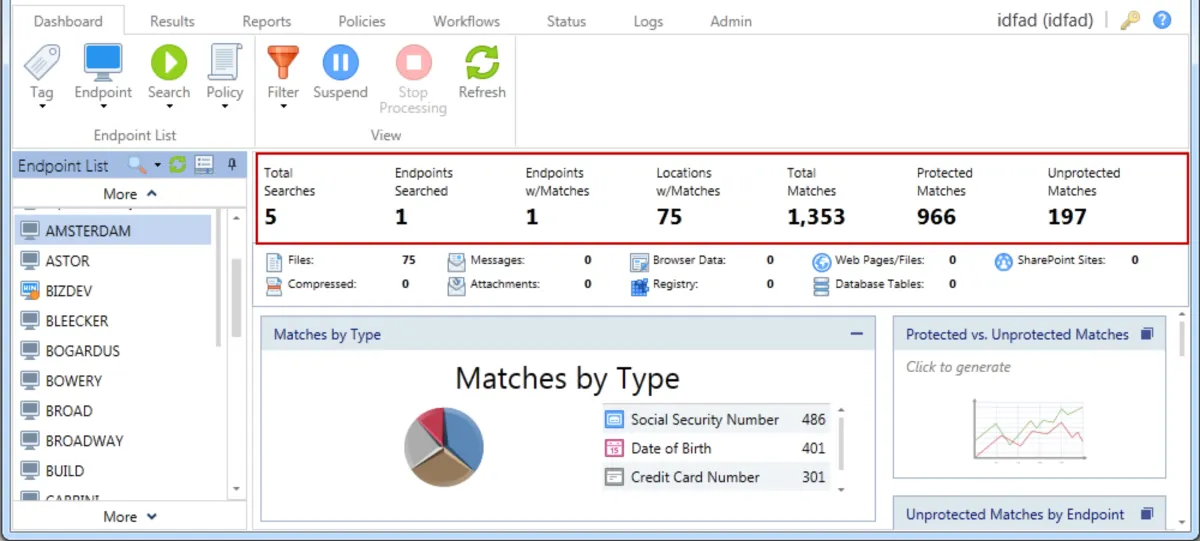Click the Stop Processing icon
Image resolution: width=1200 pixels, height=541 pixels.
[413, 62]
